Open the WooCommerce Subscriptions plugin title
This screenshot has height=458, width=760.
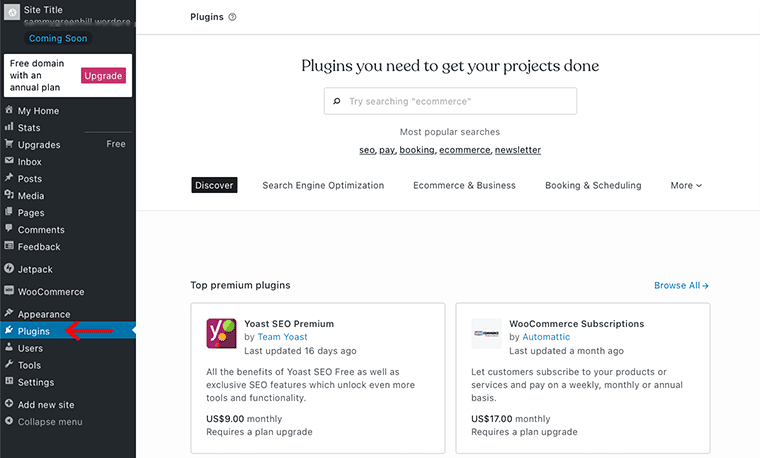(x=577, y=324)
